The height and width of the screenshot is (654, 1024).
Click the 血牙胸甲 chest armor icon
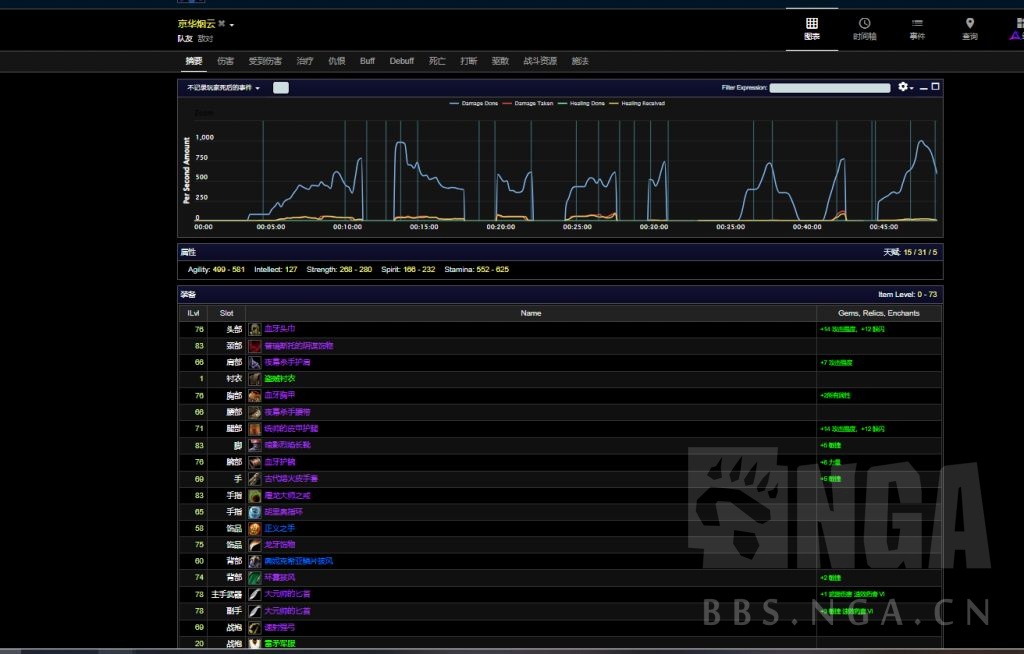coord(256,395)
